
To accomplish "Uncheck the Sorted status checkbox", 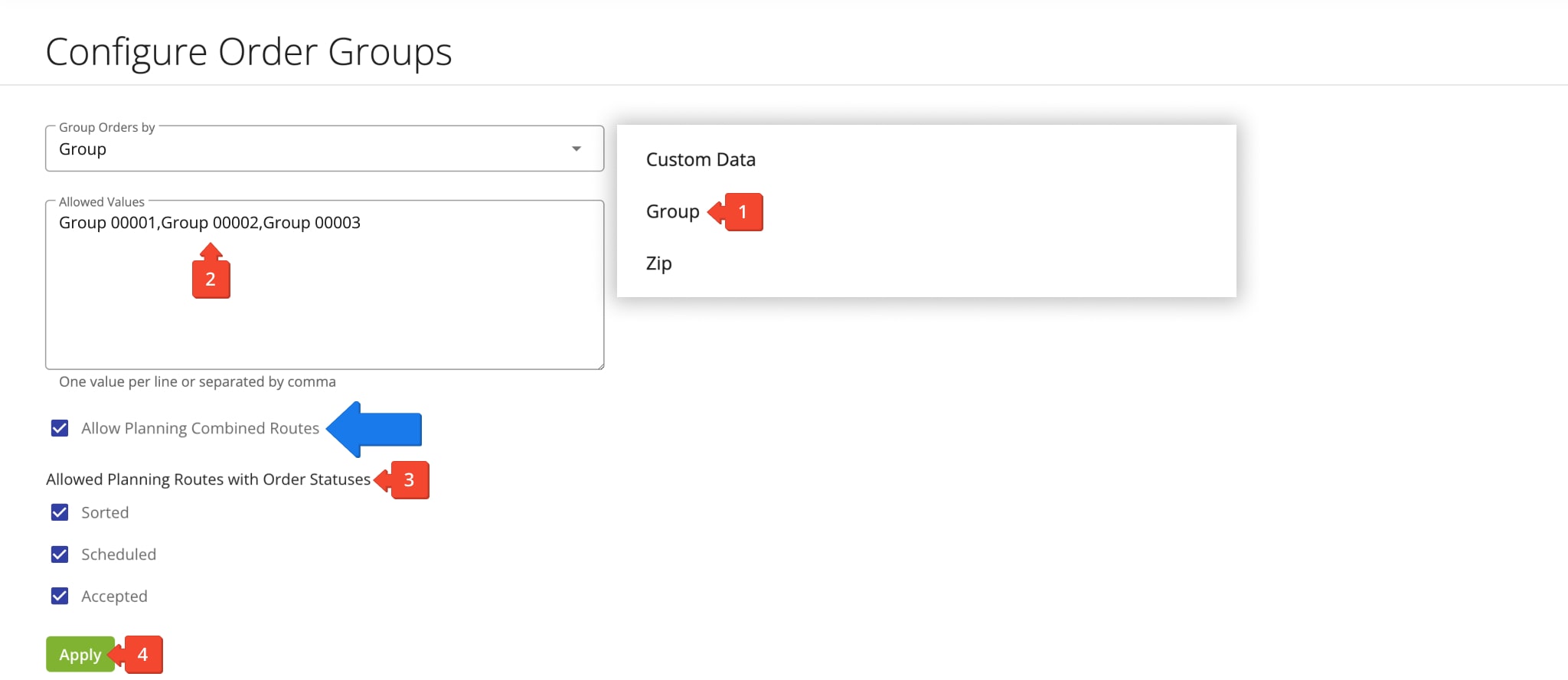I will click(60, 512).
